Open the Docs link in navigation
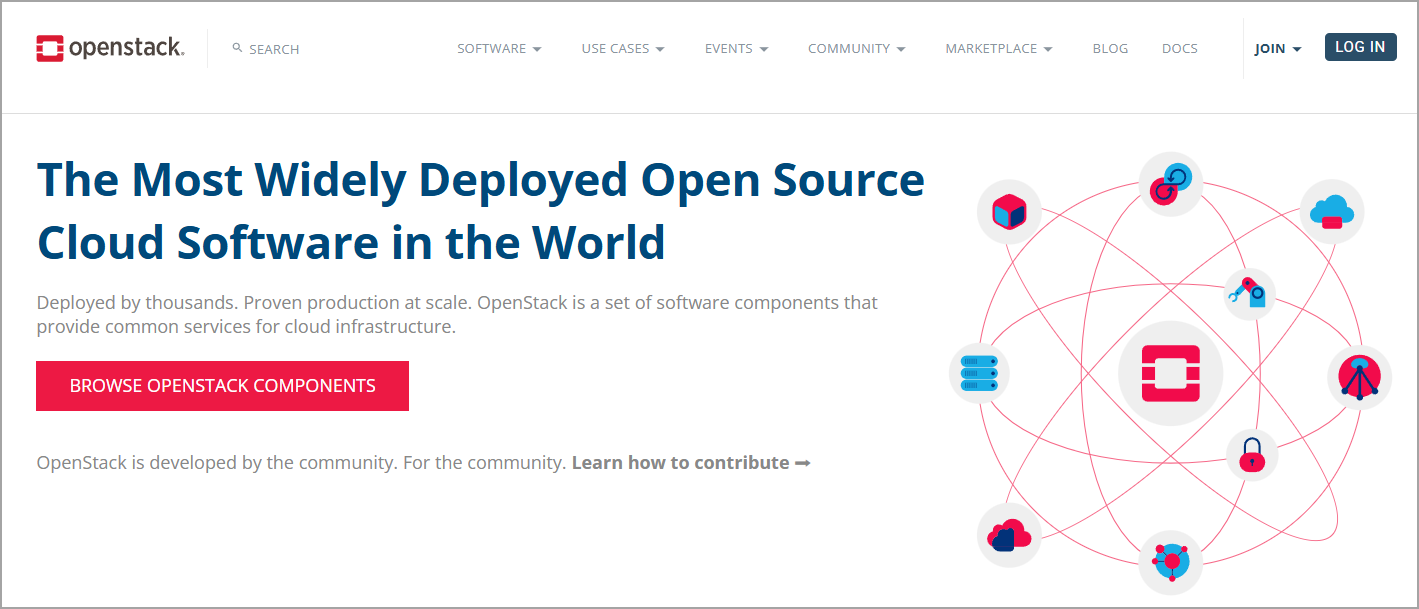This screenshot has width=1419, height=609. [x=1180, y=49]
